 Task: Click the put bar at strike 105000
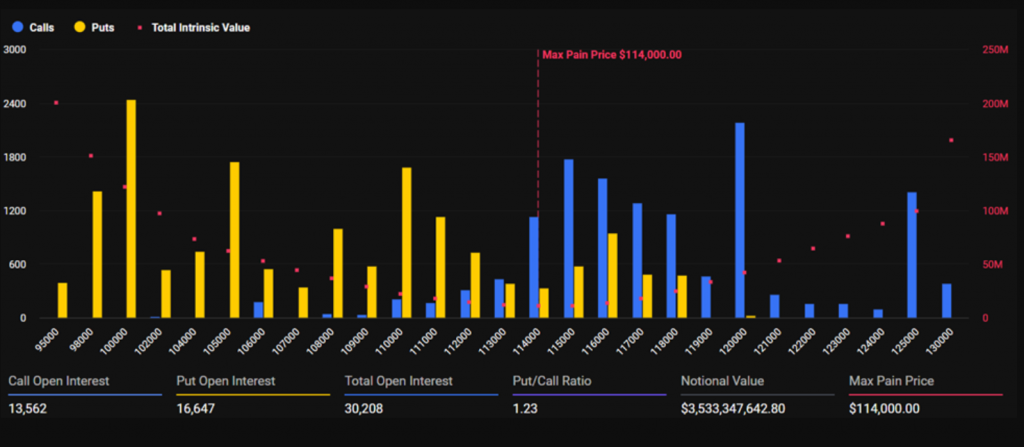click(235, 240)
